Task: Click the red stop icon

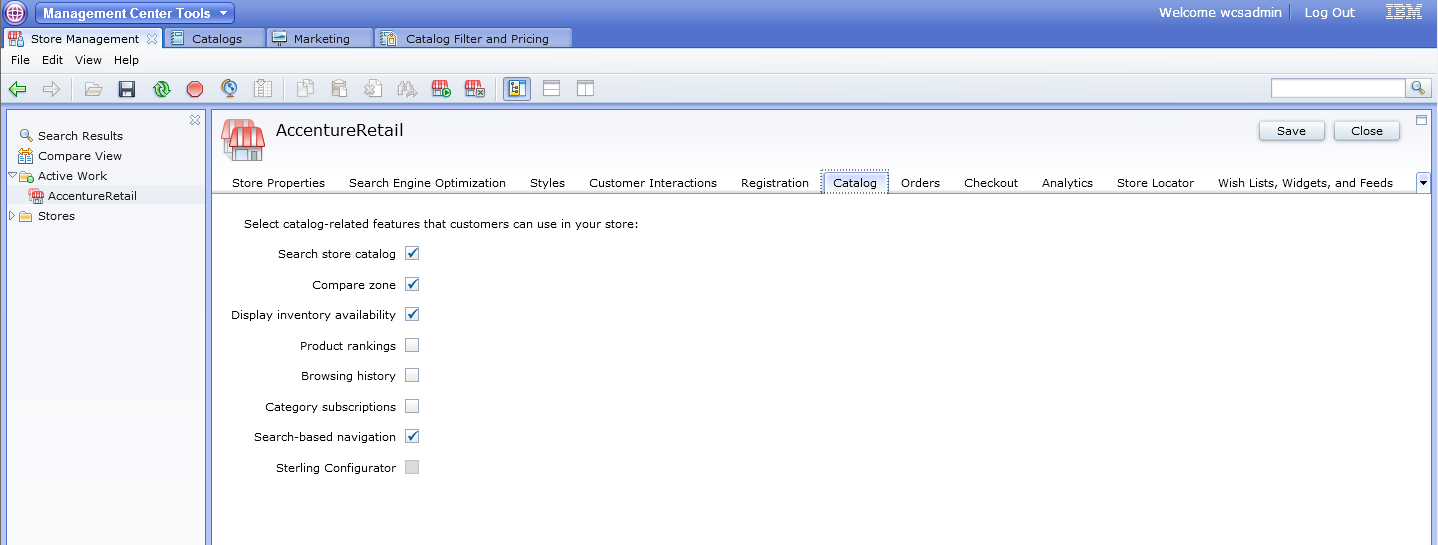Action: pos(195,89)
